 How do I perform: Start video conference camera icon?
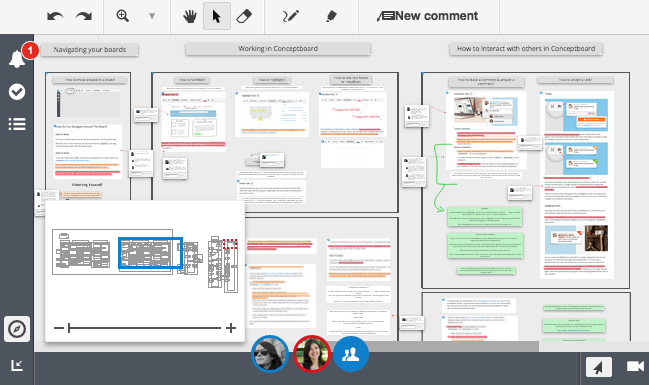pos(635,366)
